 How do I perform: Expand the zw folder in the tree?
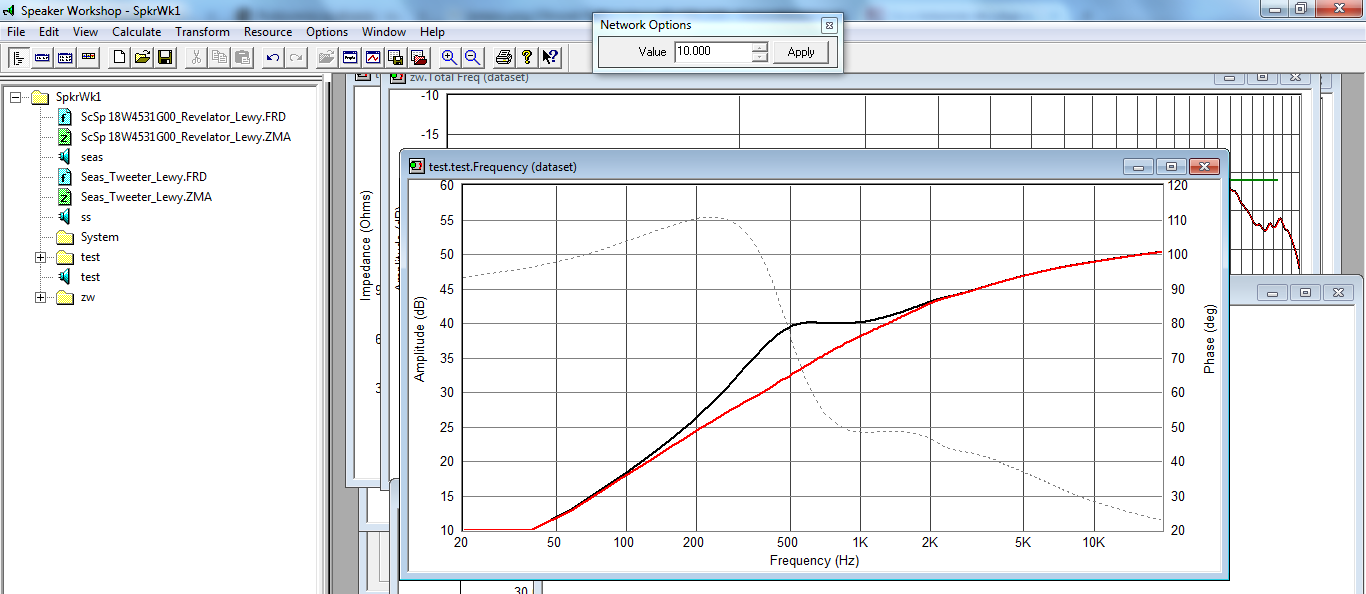(40, 297)
